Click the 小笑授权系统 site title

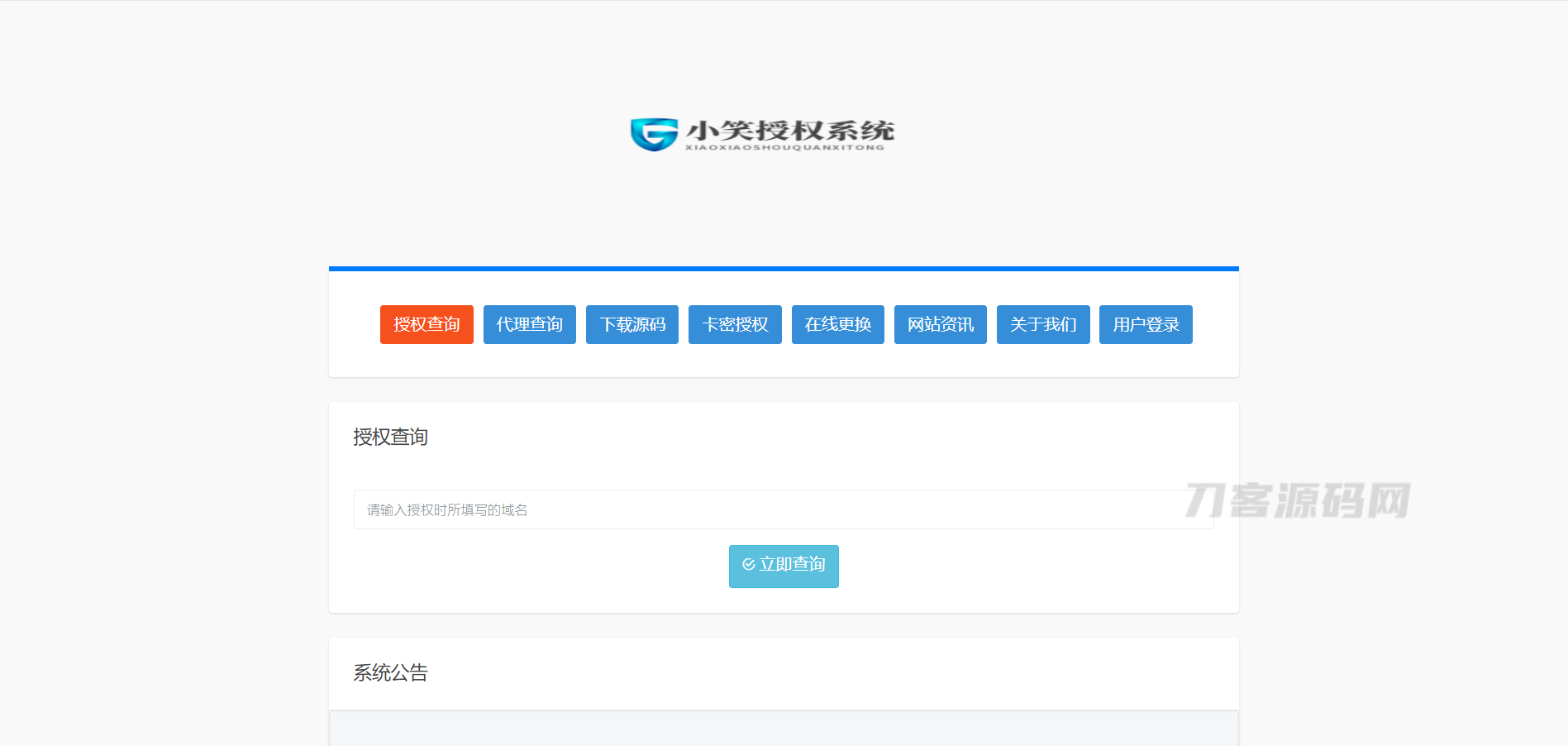791,128
